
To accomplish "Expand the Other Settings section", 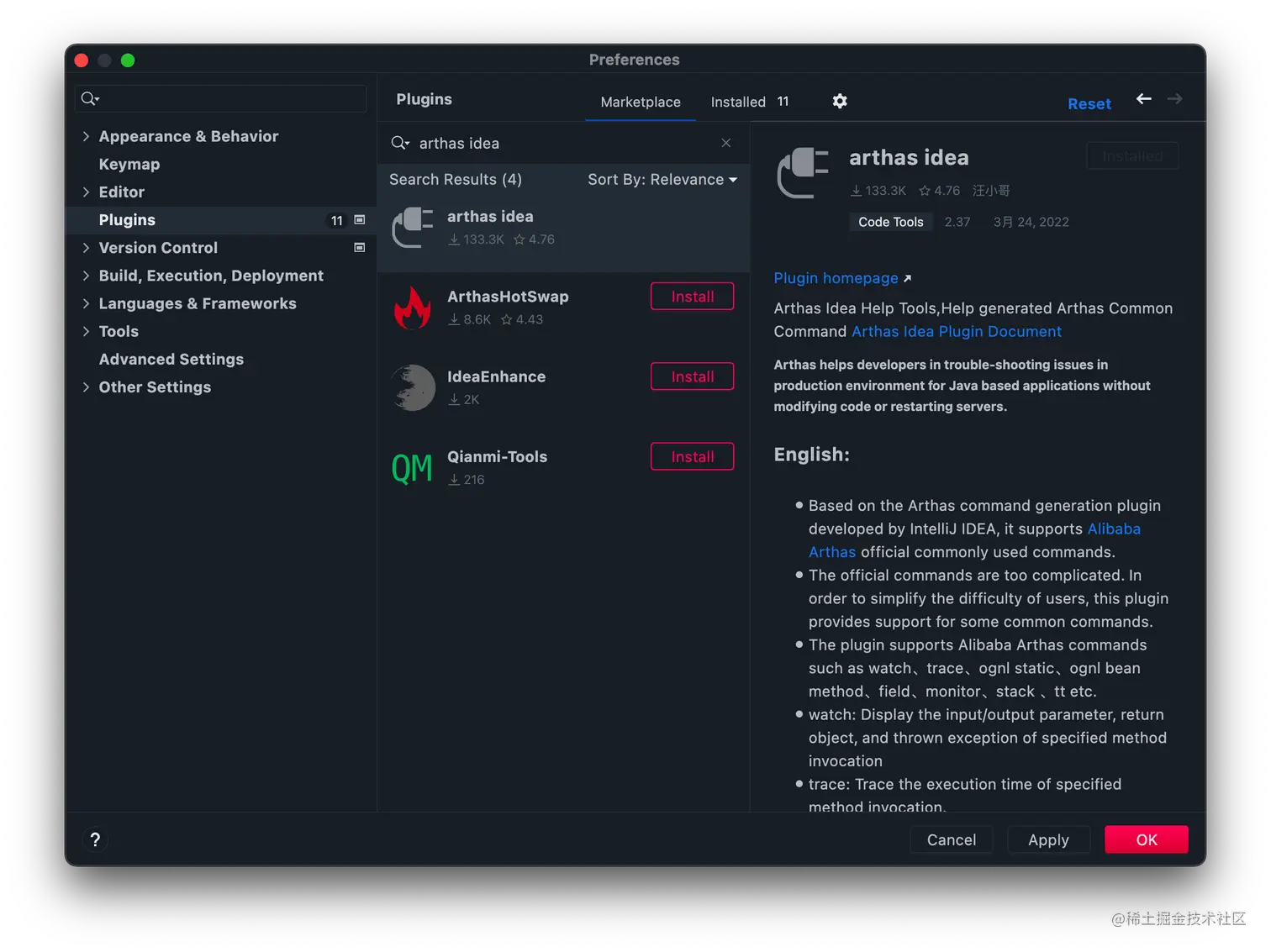I will click(86, 387).
